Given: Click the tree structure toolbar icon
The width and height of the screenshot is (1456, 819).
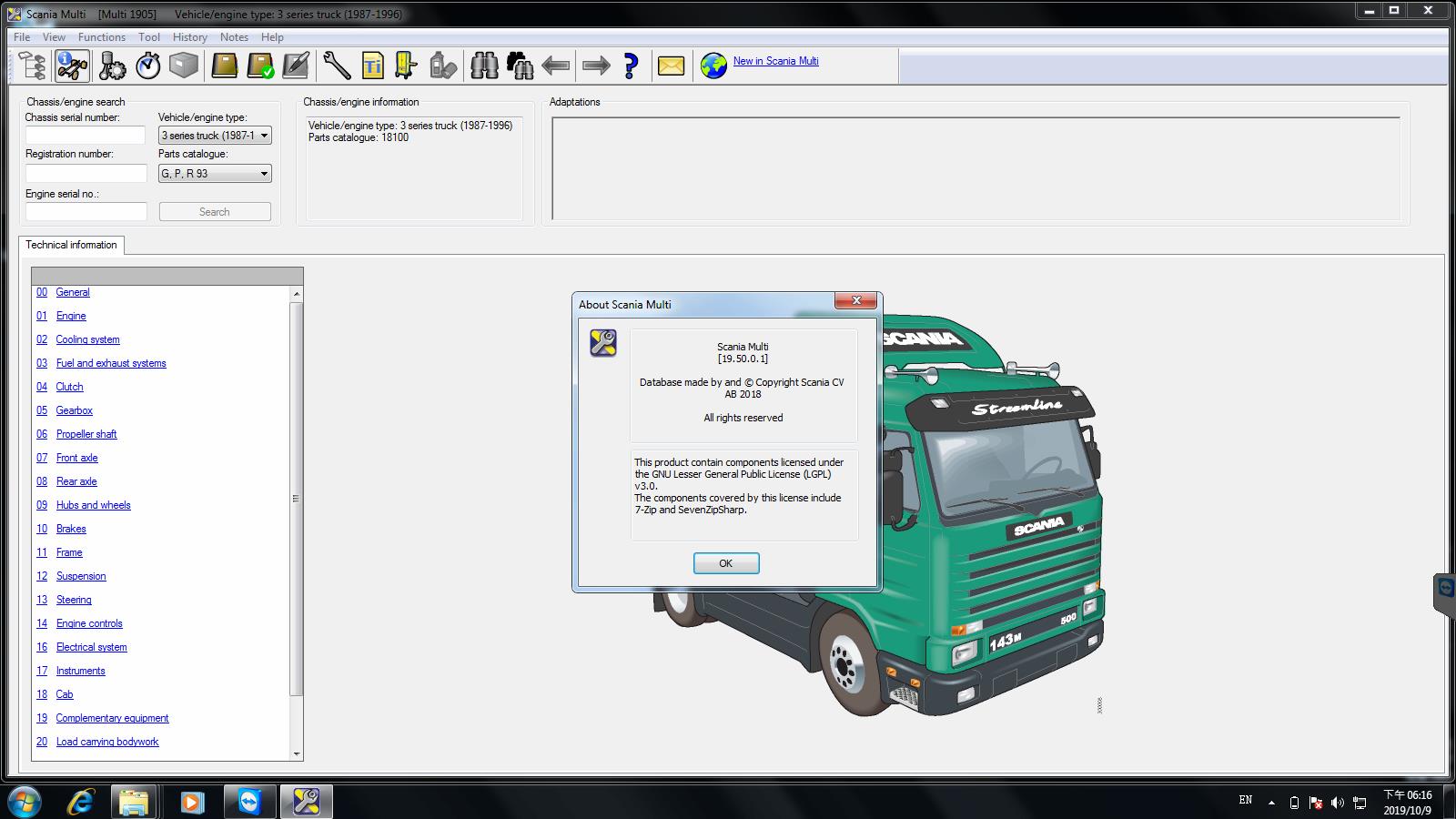Looking at the screenshot, I should [x=33, y=66].
